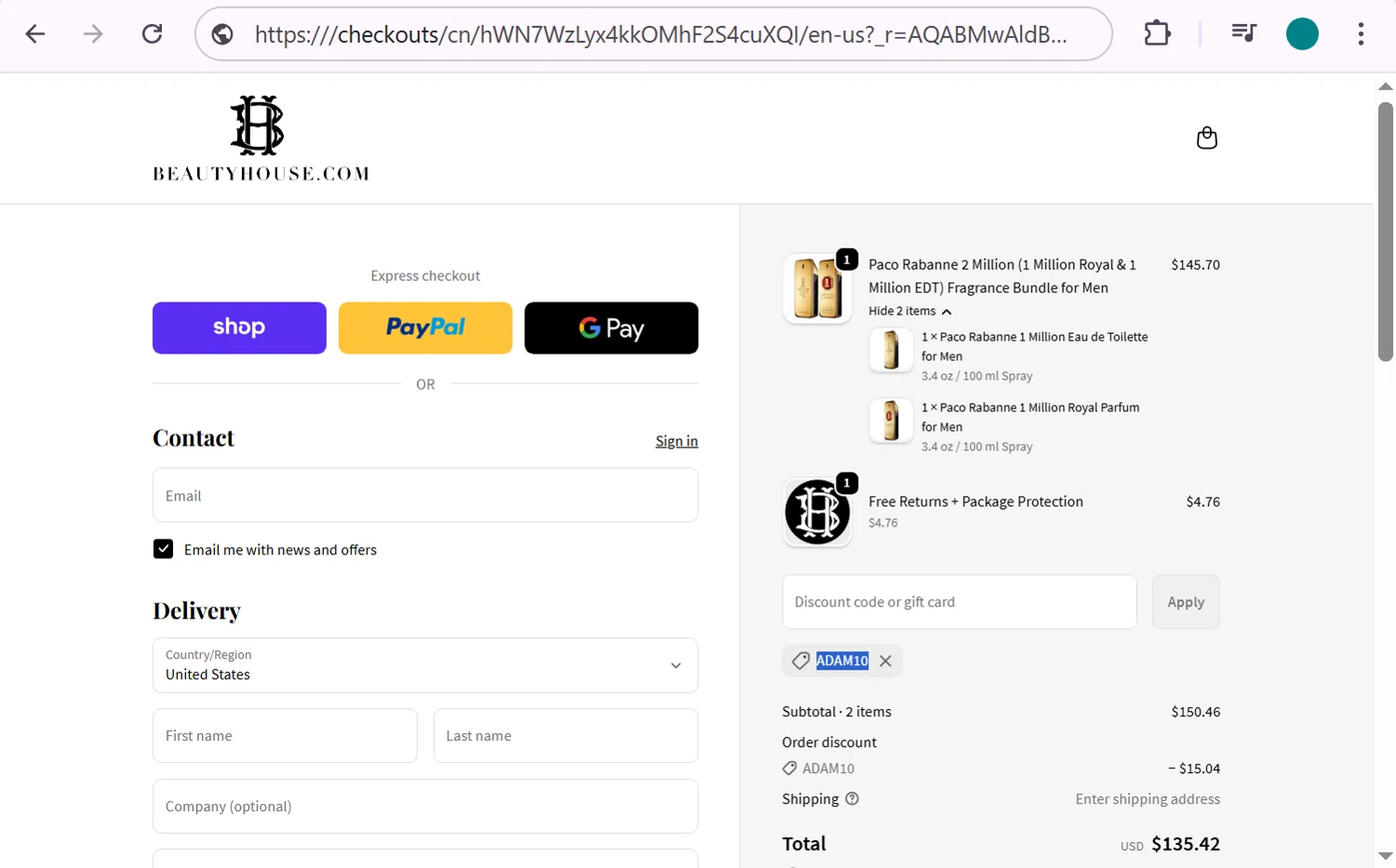Click the scrollbar up arrow

1386,87
